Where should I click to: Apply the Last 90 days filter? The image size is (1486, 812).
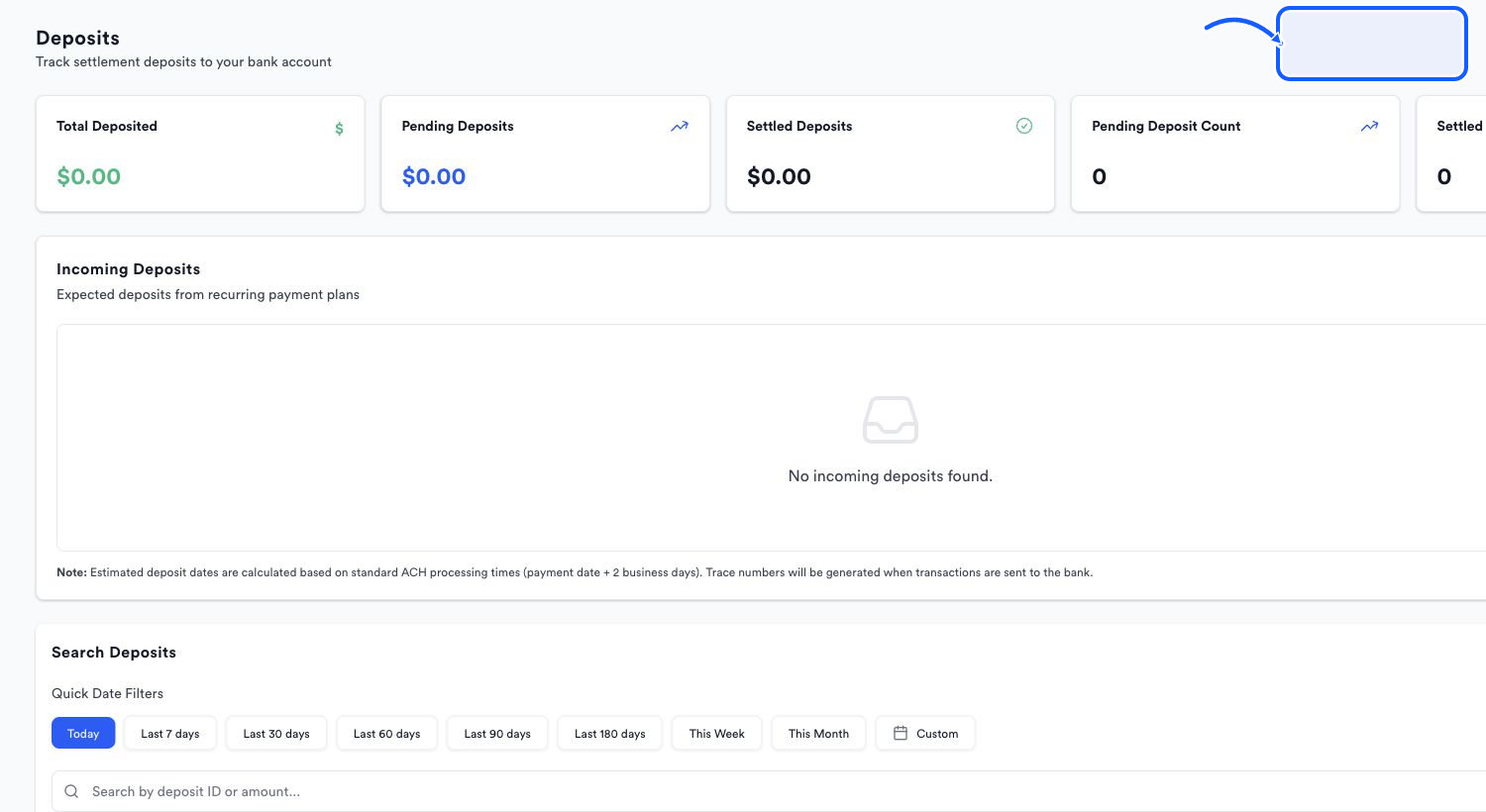497,734
